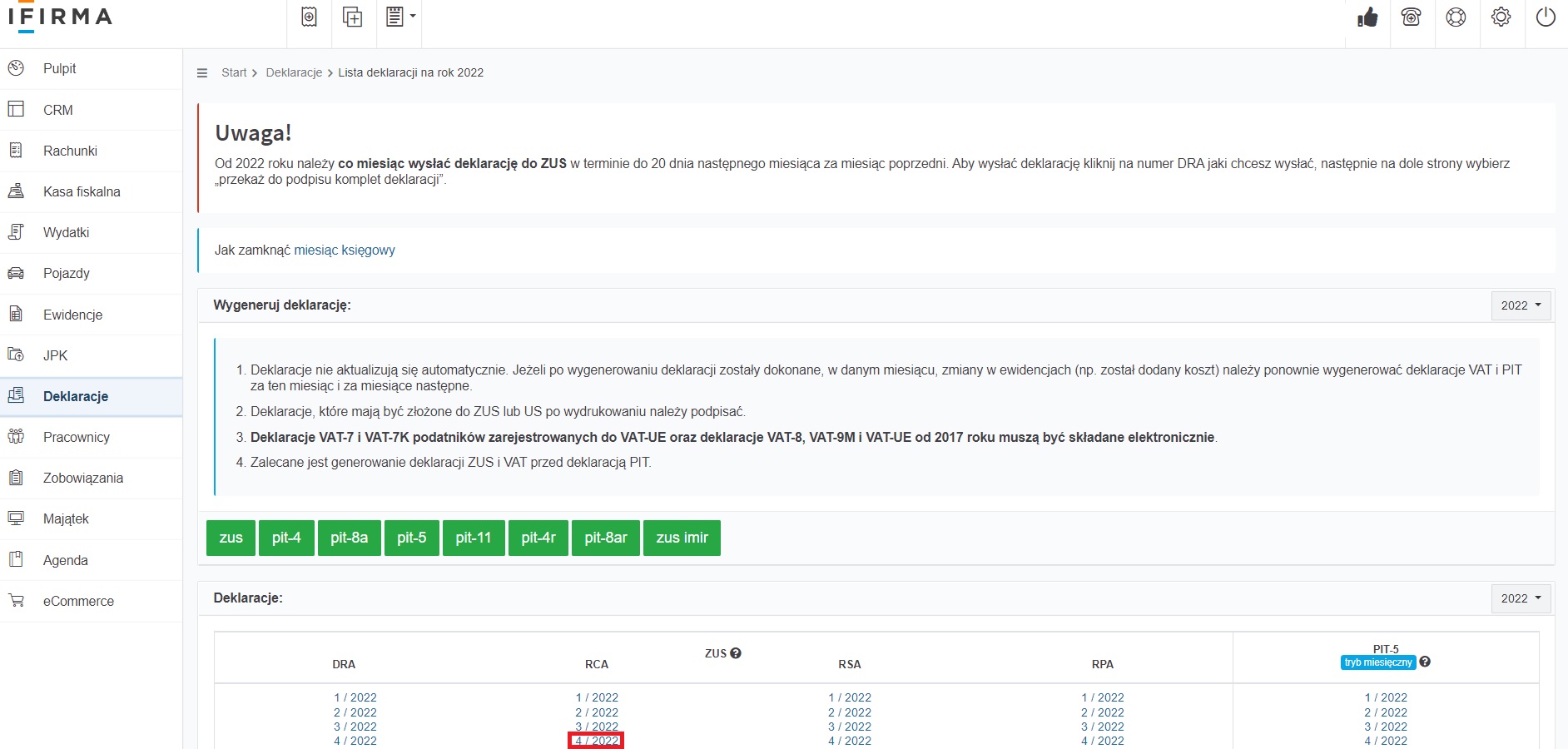Image resolution: width=1568 pixels, height=749 pixels.
Task: Open PIT-5 declaration 2 / 2022
Action: tap(1386, 712)
